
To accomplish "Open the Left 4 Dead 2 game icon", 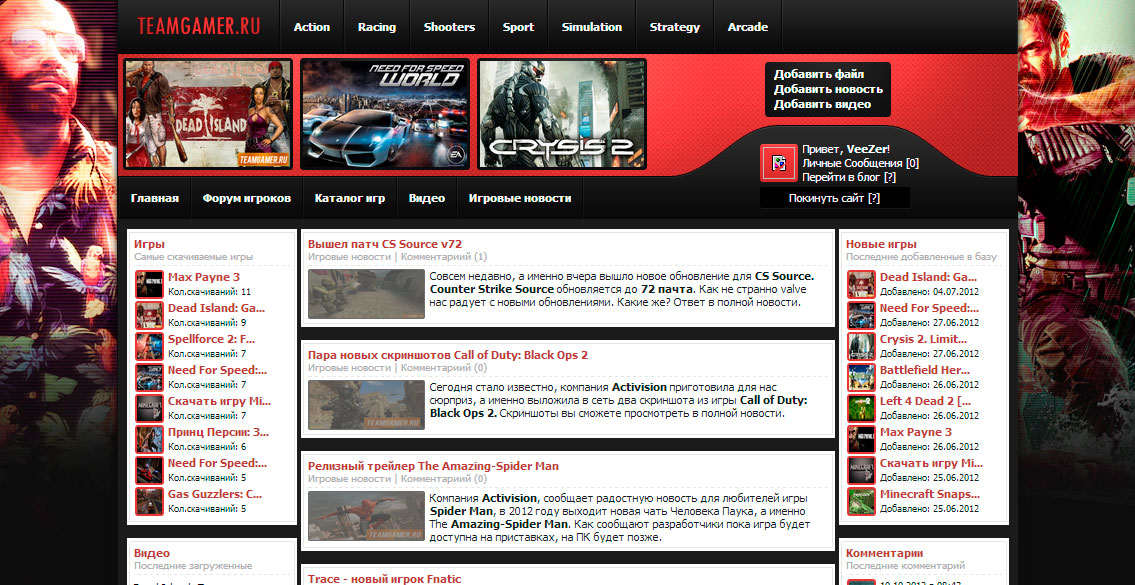I will click(861, 408).
